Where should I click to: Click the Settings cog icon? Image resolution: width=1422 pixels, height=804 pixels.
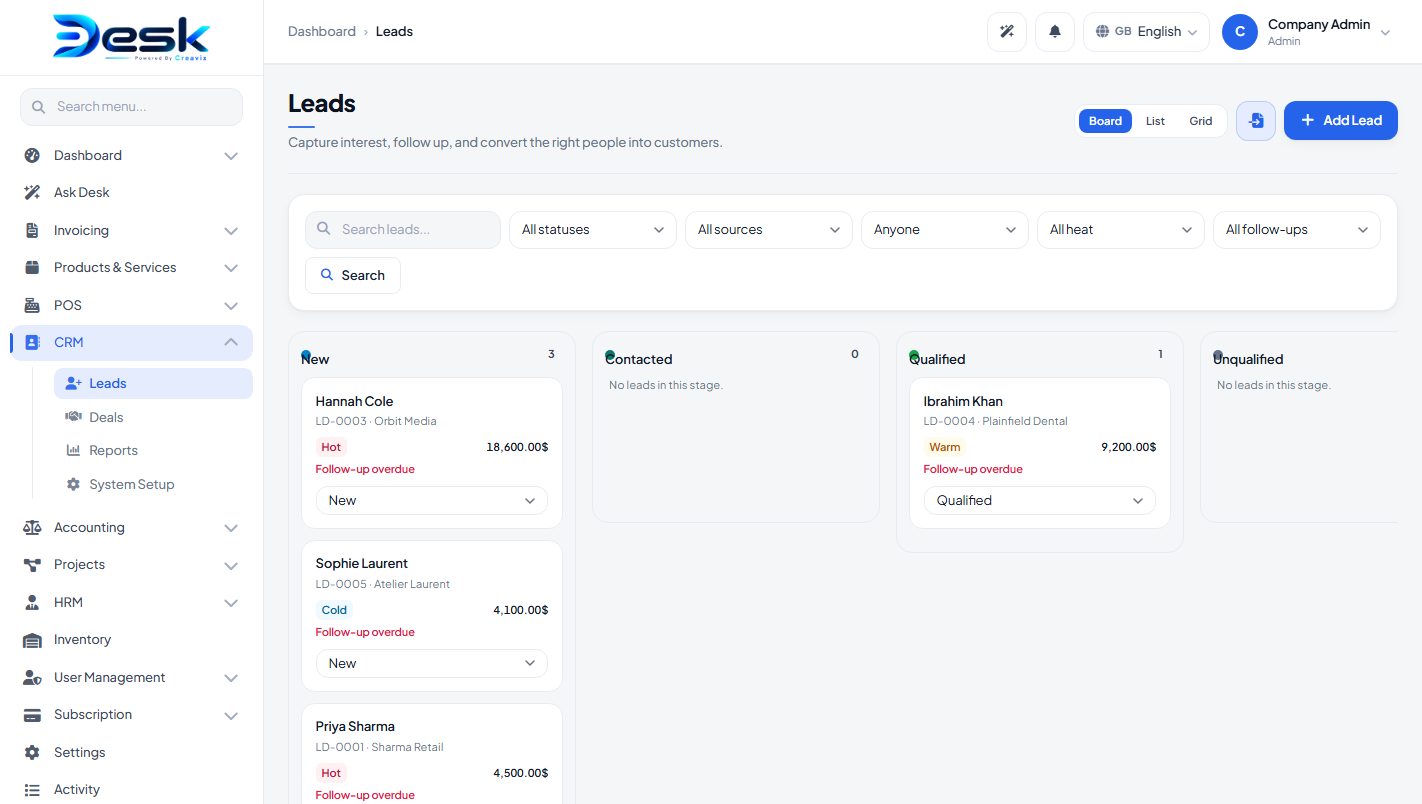coord(32,752)
